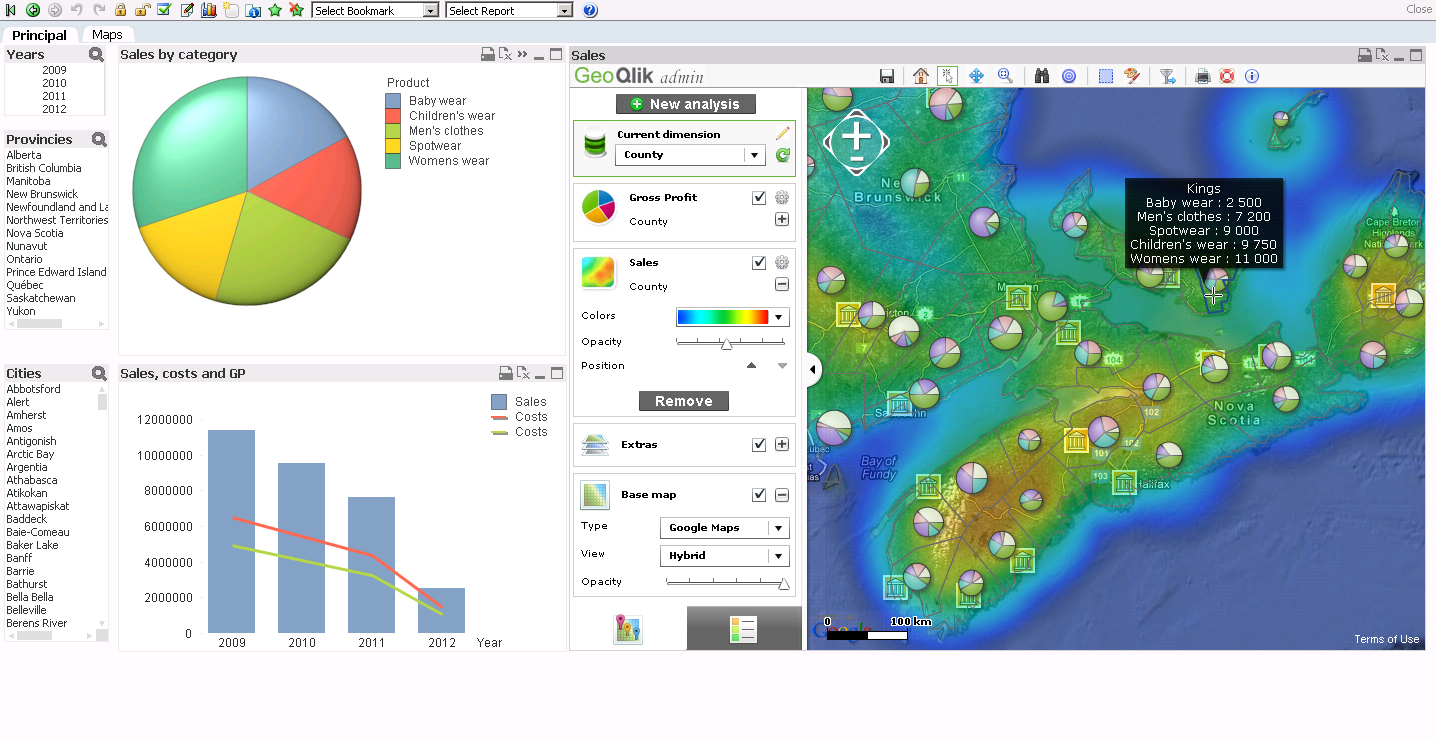Click the rectangular selection tool in GeoQlik toolbar
Screen dimensions: 1436x740
pyautogui.click(x=1106, y=75)
